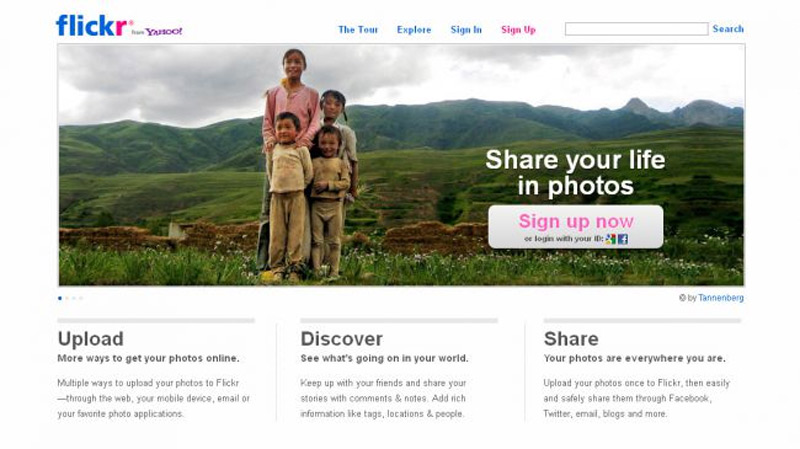The image size is (800, 449).
Task: Click the Sign up now button
Action: 576,227
